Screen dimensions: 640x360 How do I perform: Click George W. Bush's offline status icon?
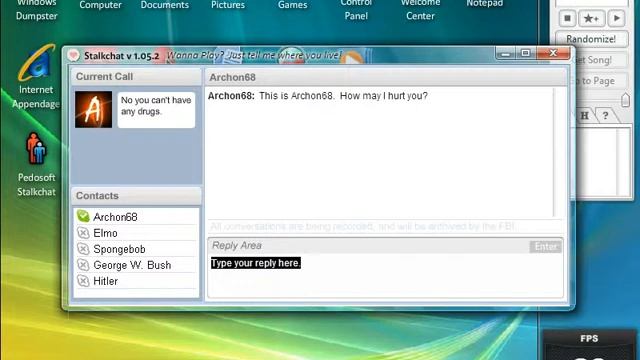pos(83,265)
